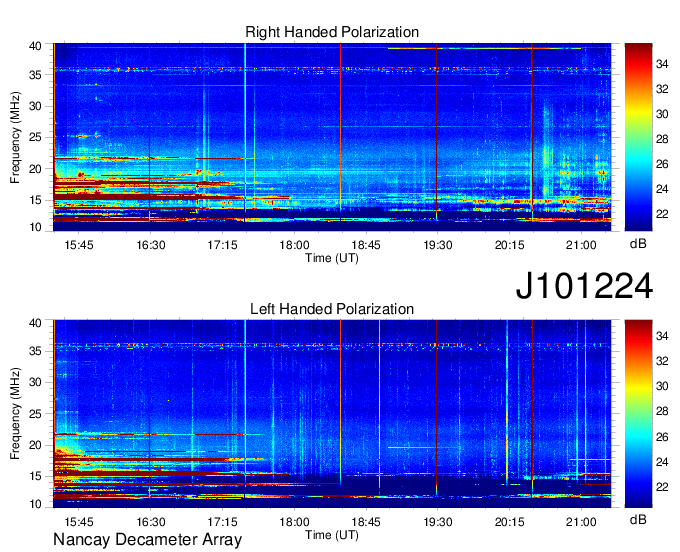Image resolution: width=680 pixels, height=552 pixels.
Task: Click the 25 MHz tick of Right Handed plot
Action: click(36, 137)
